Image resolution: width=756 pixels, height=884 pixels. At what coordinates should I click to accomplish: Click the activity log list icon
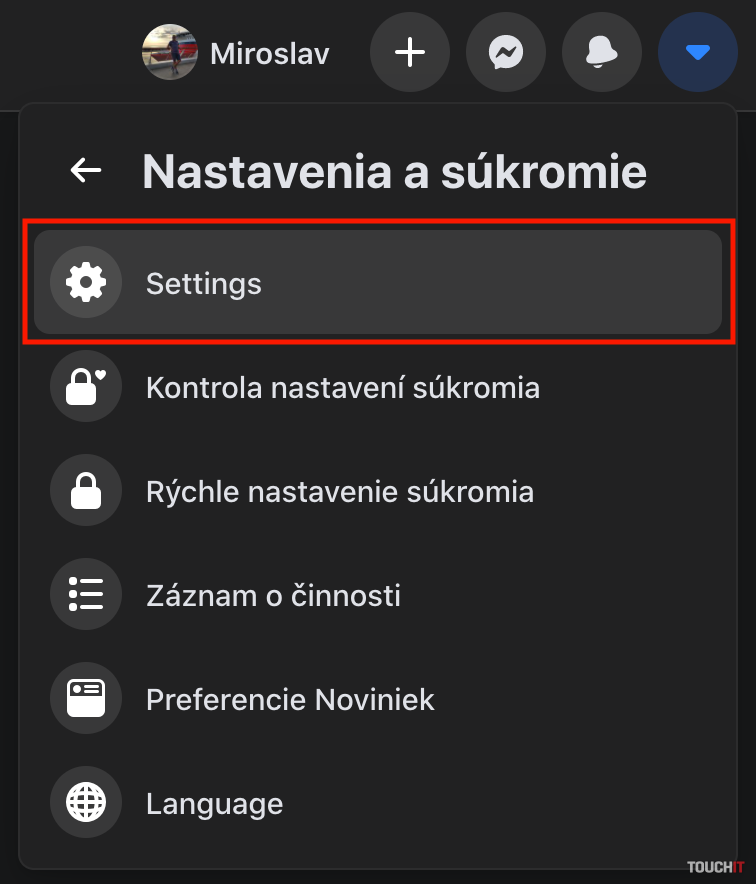(86, 596)
